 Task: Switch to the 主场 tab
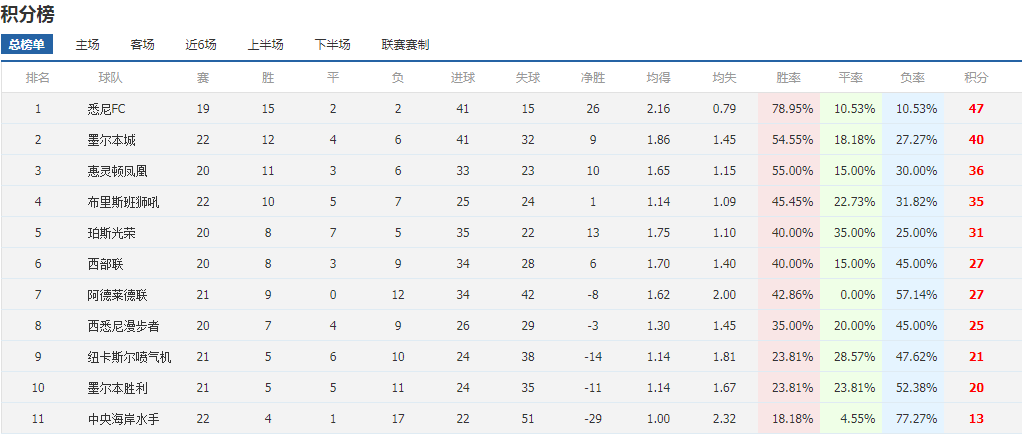pos(88,45)
